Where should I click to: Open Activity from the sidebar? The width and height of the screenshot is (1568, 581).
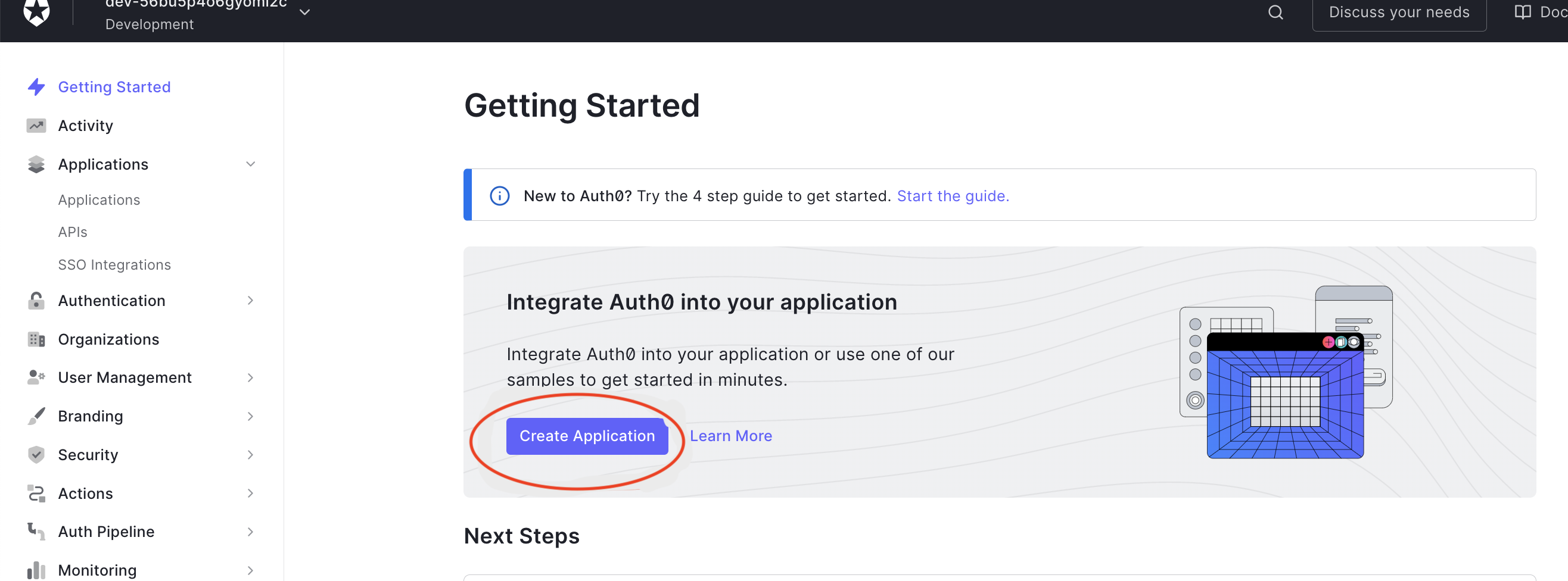click(86, 126)
